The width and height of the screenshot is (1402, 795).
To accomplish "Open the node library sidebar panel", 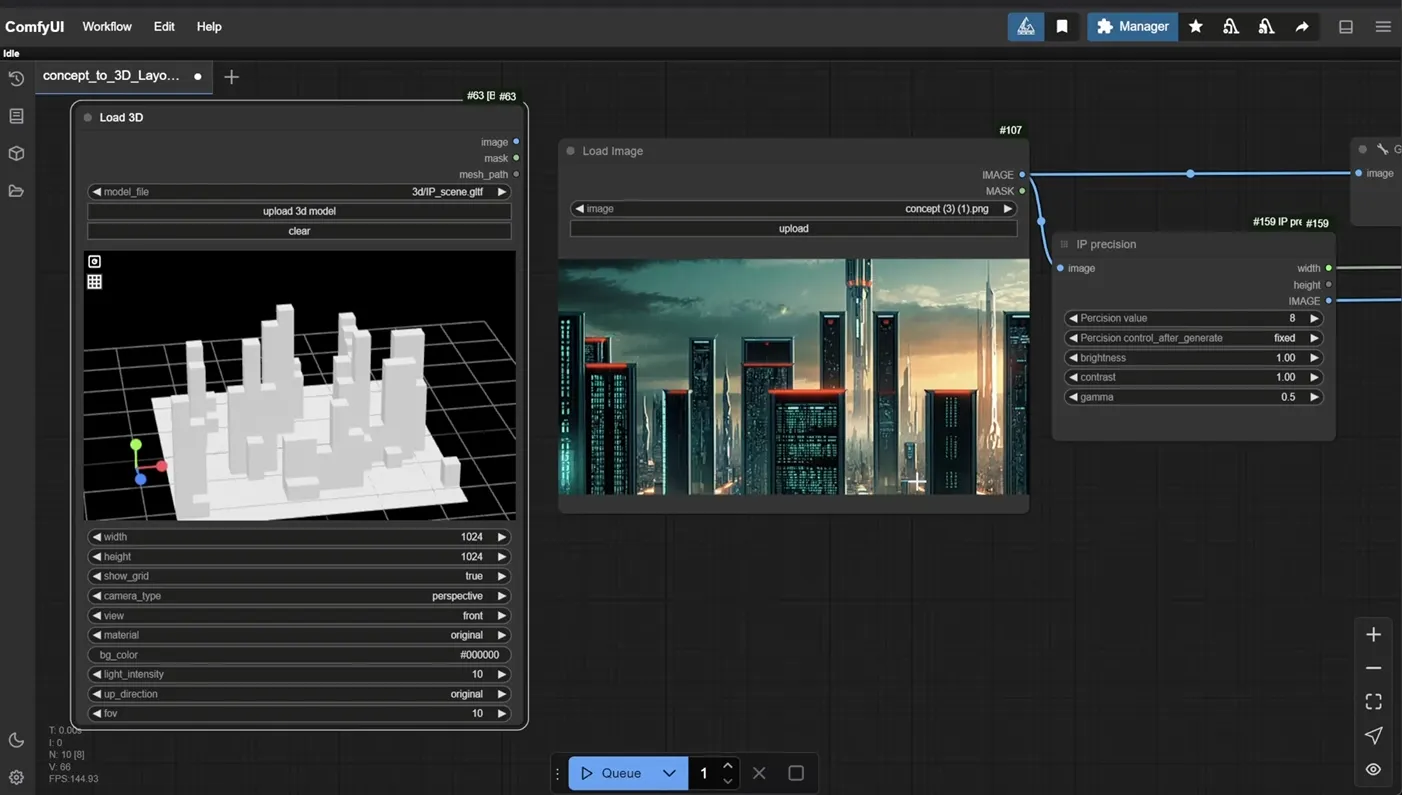I will pyautogui.click(x=15, y=115).
